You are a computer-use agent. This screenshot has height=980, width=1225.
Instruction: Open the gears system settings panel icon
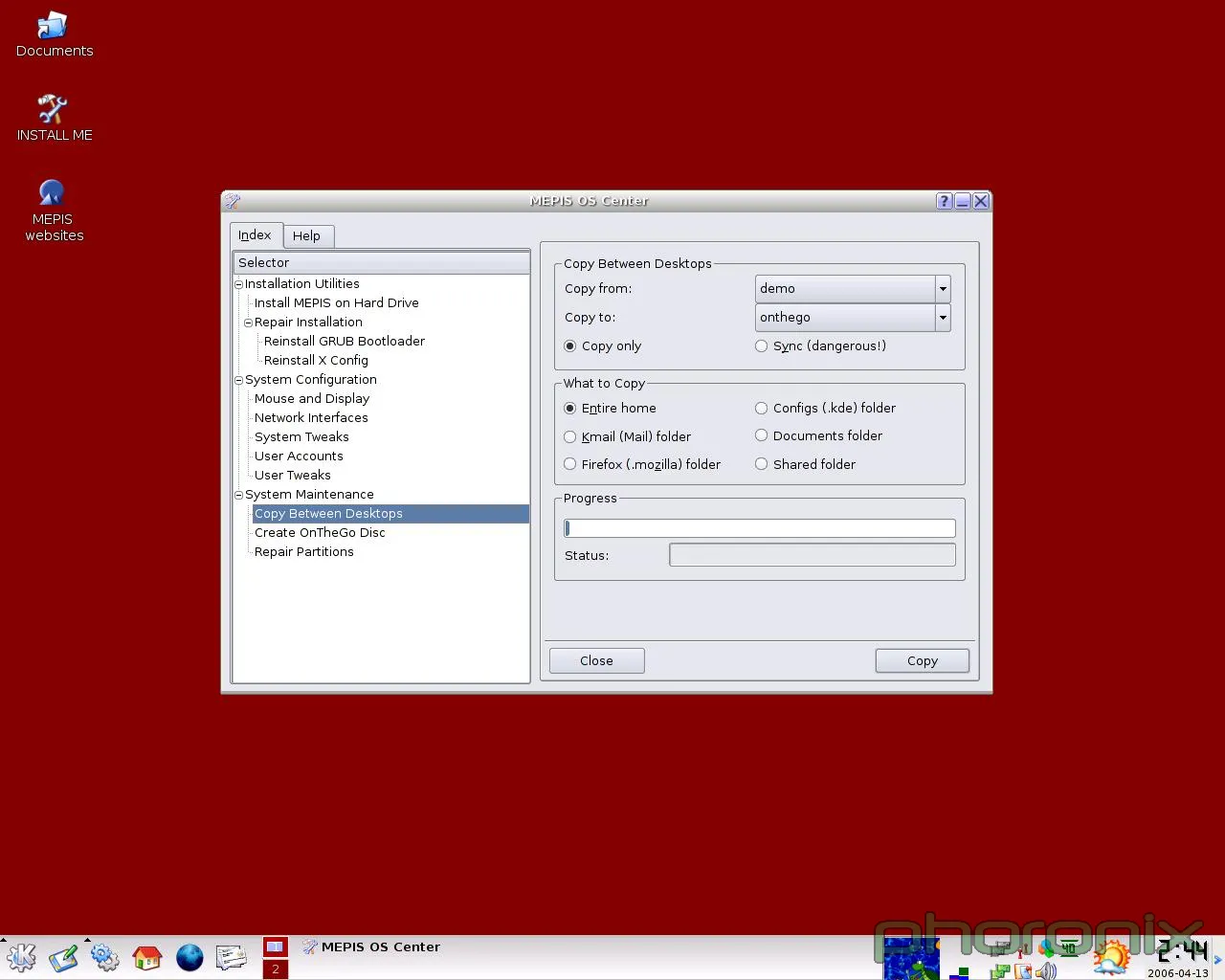click(105, 957)
